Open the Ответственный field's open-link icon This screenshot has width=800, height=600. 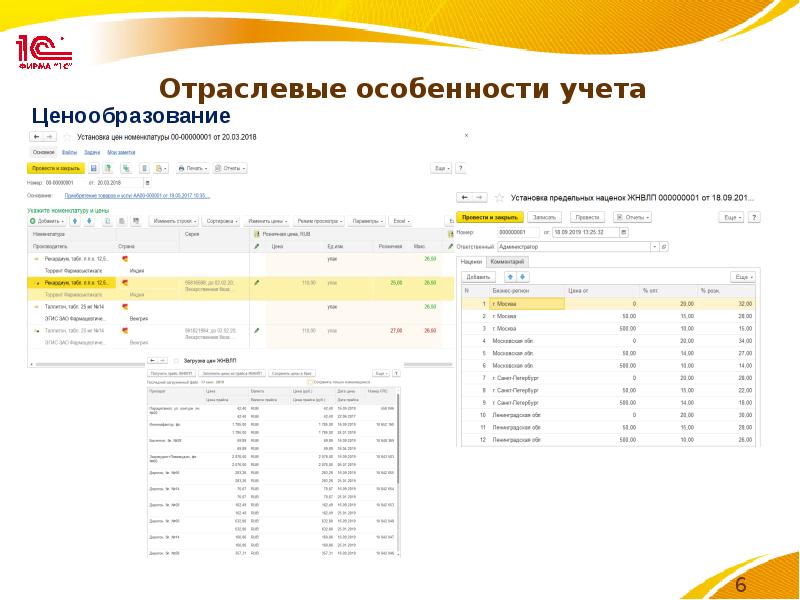click(664, 246)
